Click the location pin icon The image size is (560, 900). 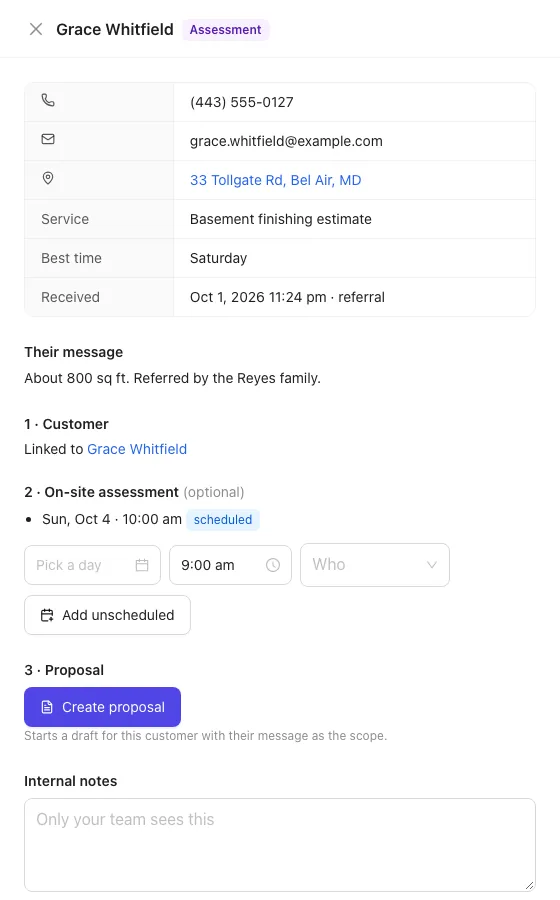tap(48, 178)
